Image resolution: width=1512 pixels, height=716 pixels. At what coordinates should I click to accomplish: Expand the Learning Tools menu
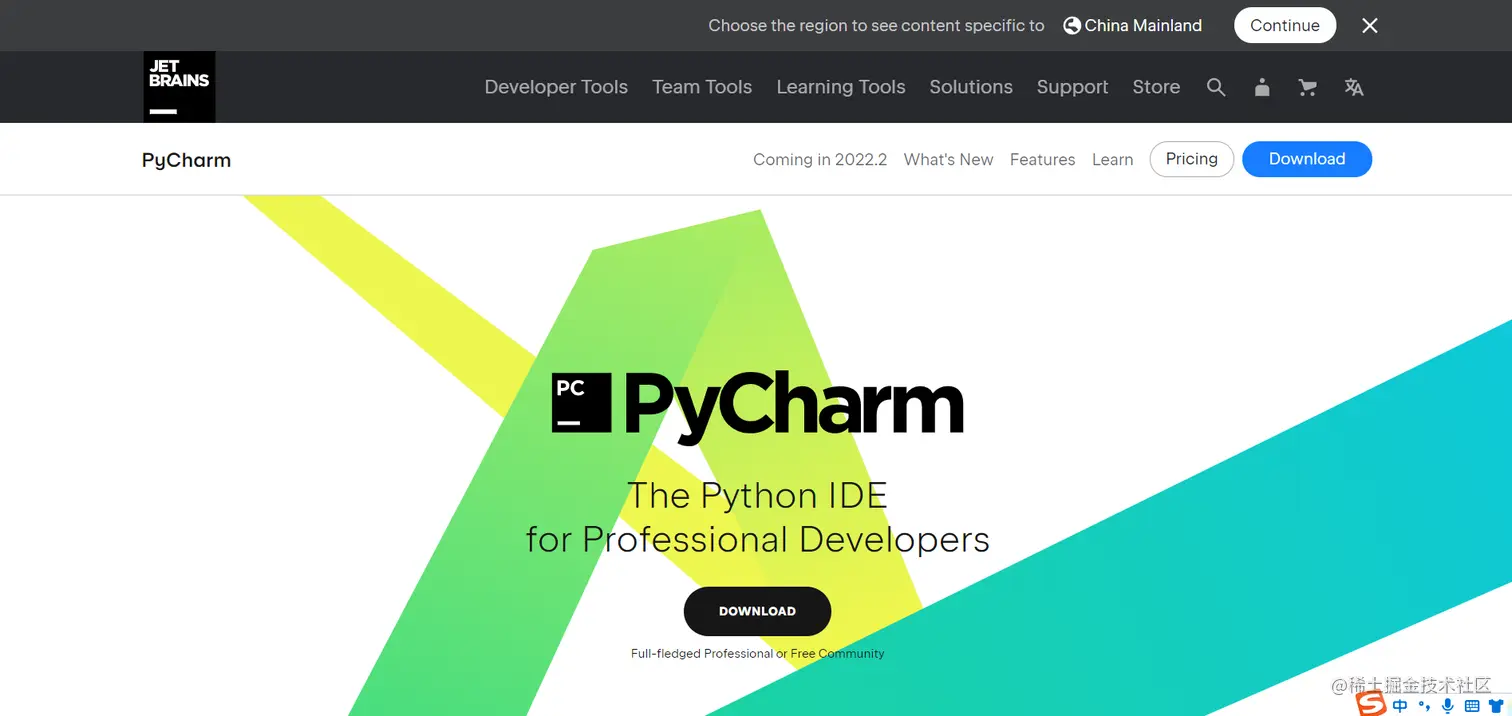(841, 87)
